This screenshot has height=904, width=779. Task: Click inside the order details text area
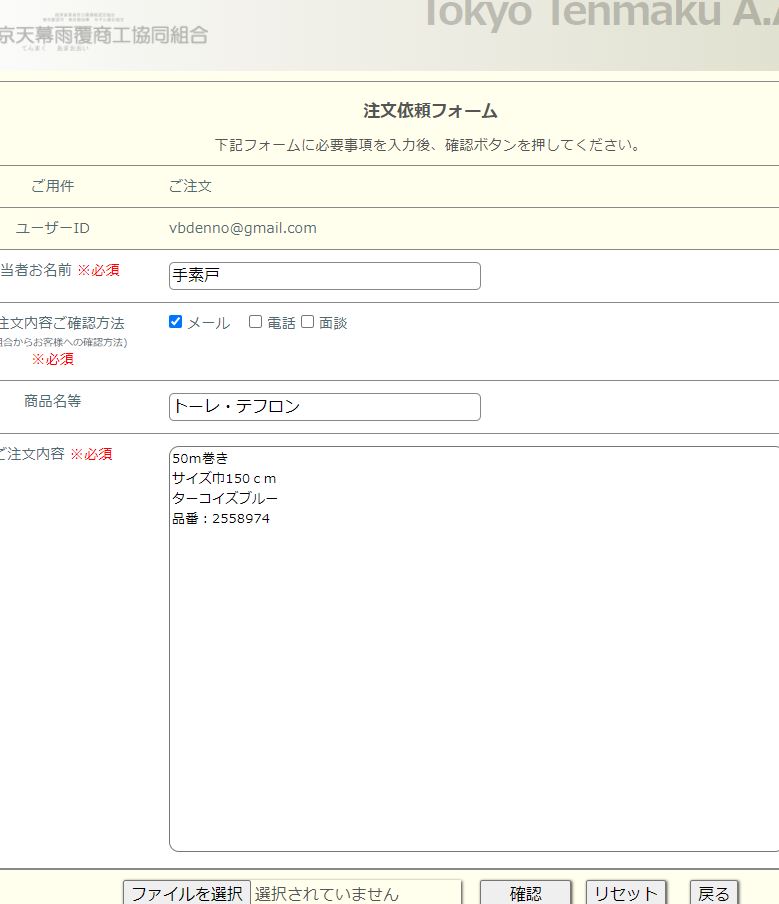pos(474,649)
